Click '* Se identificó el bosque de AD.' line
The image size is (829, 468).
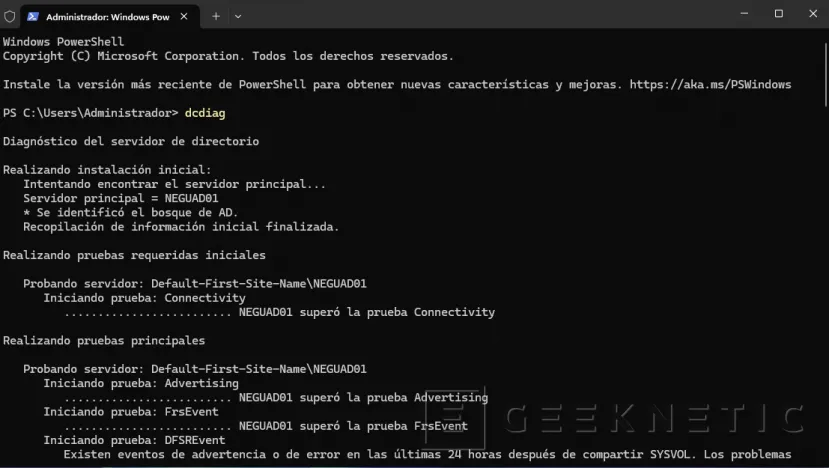pyautogui.click(x=131, y=213)
